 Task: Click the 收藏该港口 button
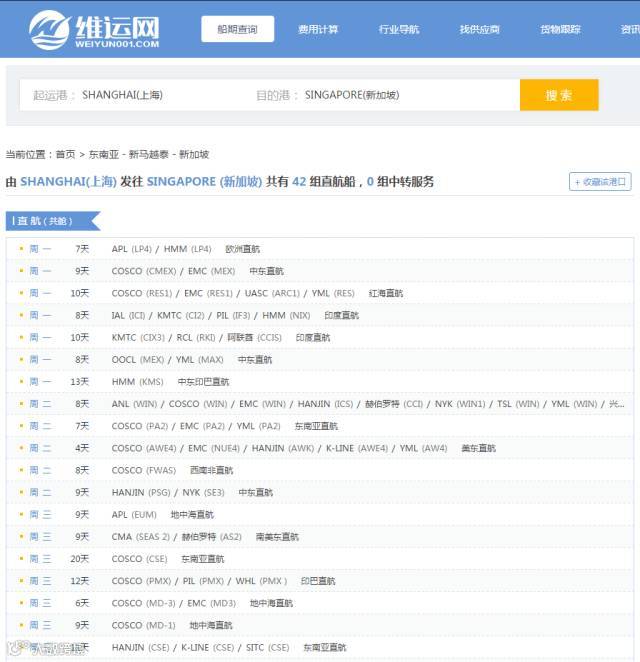(600, 182)
